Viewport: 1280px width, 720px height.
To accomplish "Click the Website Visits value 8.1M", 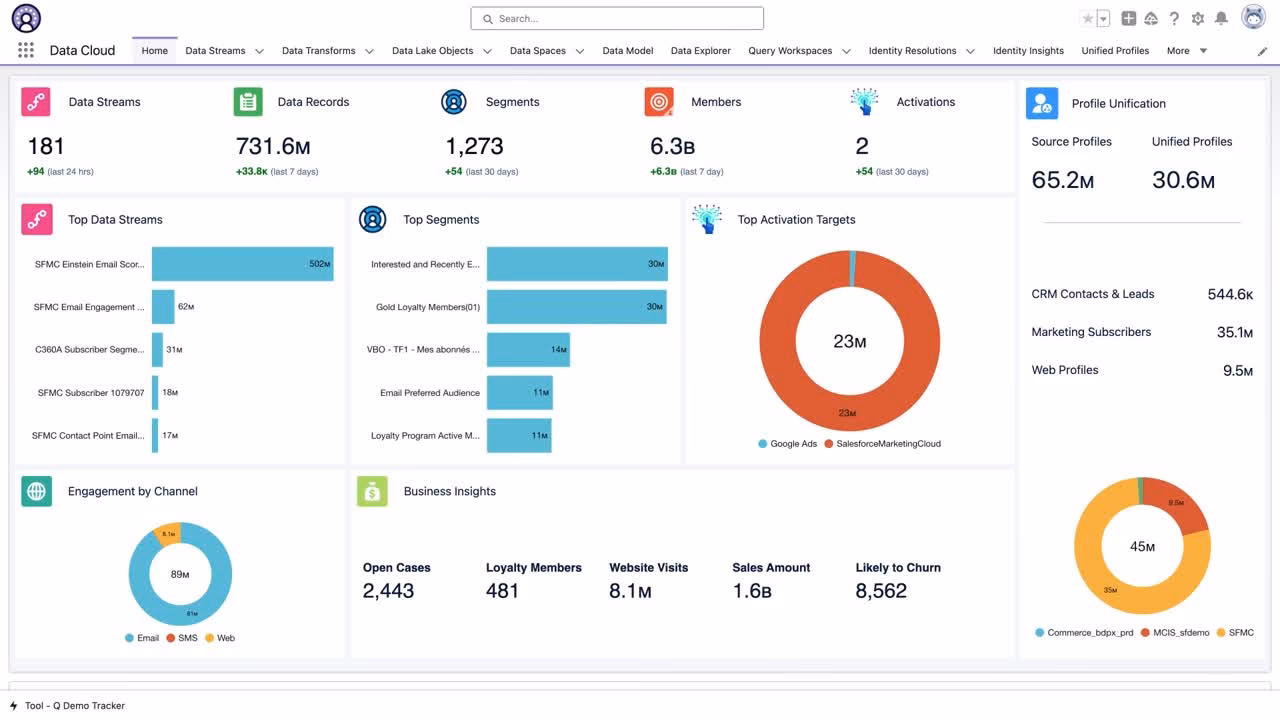I will coord(630,591).
